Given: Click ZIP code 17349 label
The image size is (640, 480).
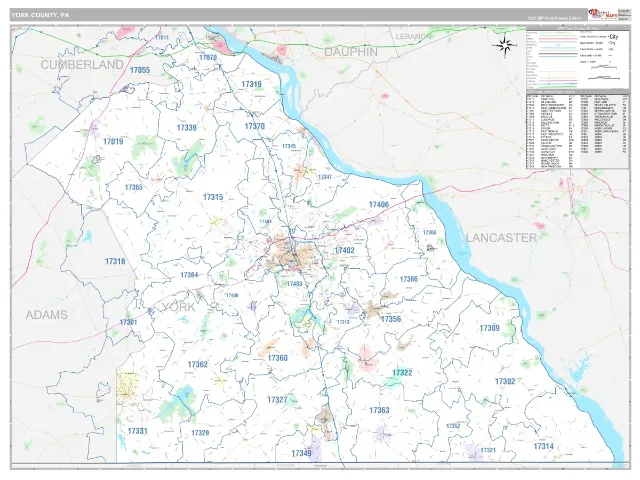Looking at the screenshot, I should coord(302,453).
